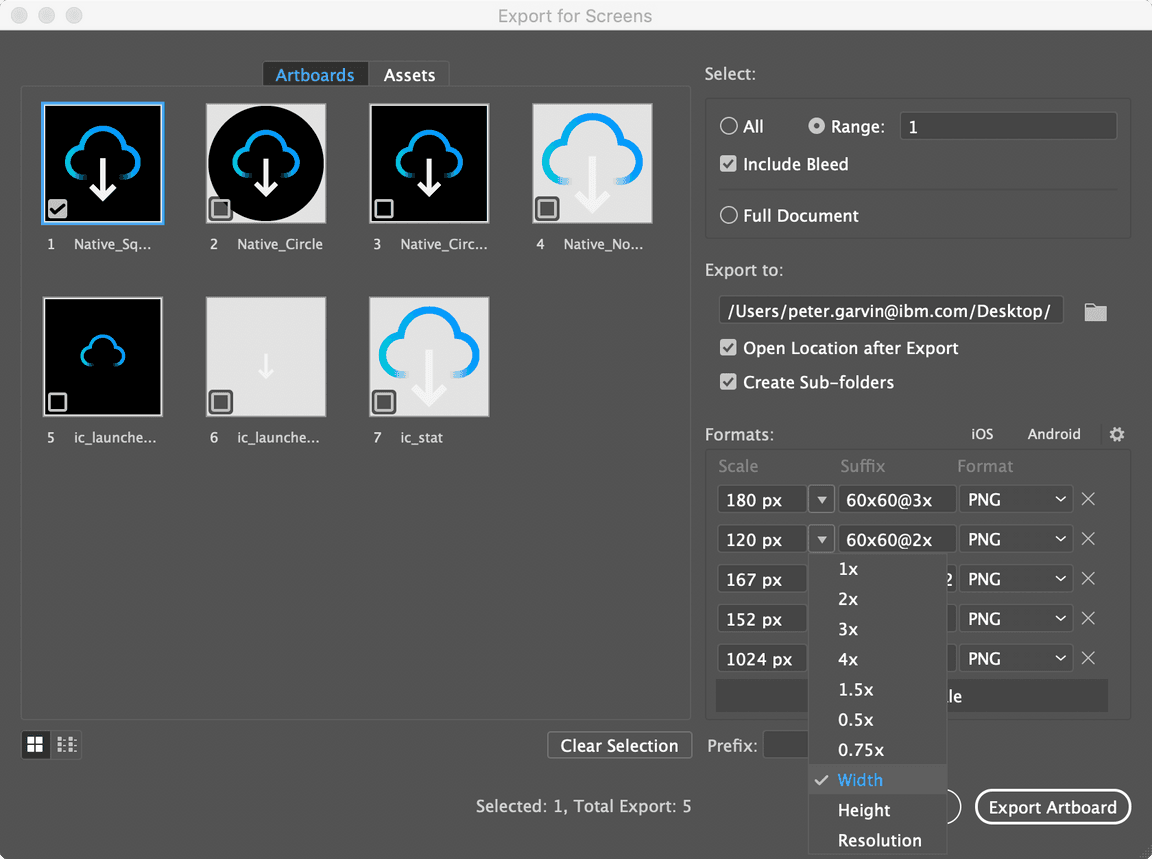
Task: Click the Export Artboard button
Action: coord(1052,807)
